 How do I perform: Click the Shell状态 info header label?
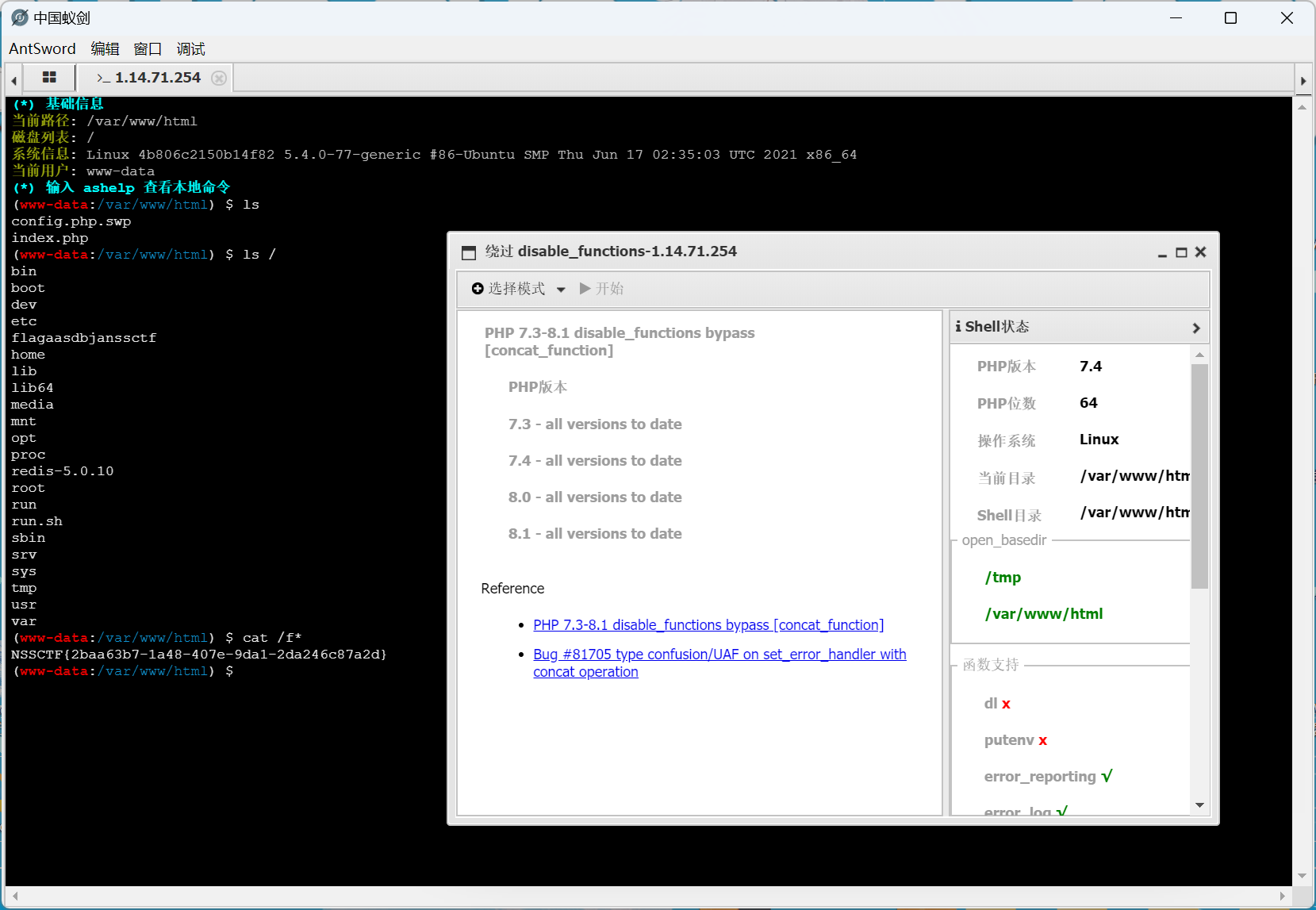992,327
